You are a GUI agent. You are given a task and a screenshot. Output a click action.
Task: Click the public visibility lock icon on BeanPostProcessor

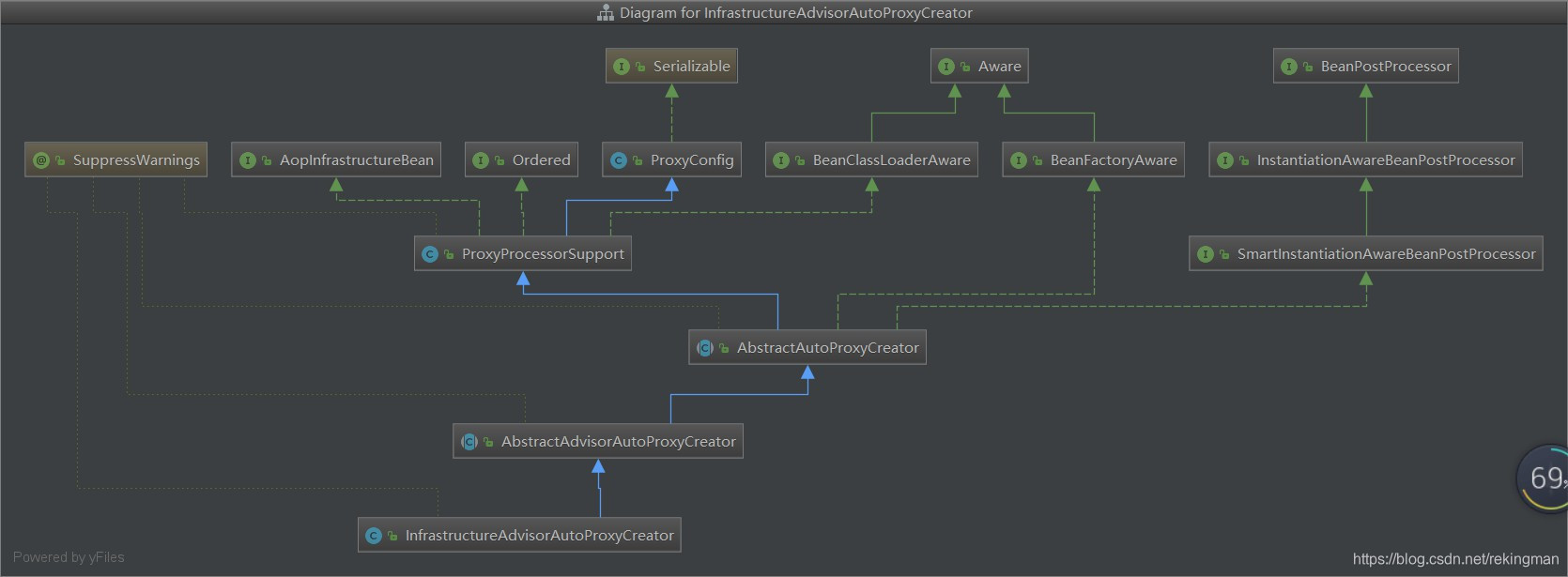(1308, 67)
